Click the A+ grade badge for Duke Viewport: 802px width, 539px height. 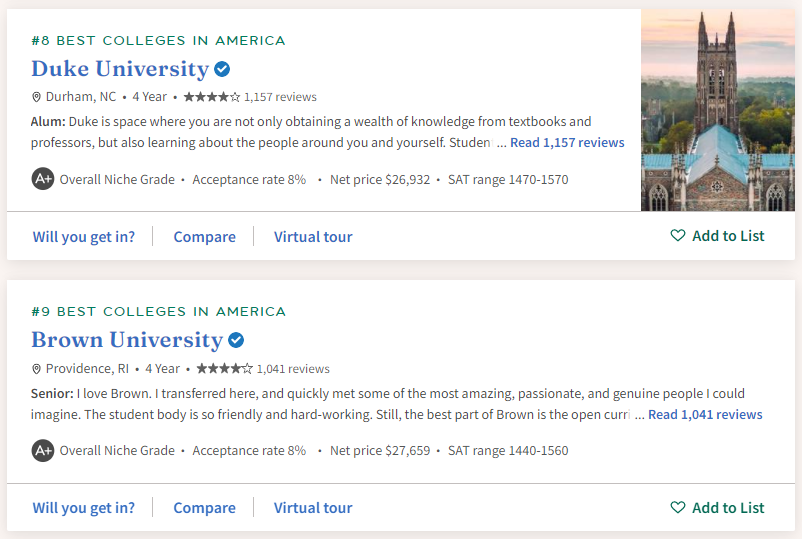[42, 180]
